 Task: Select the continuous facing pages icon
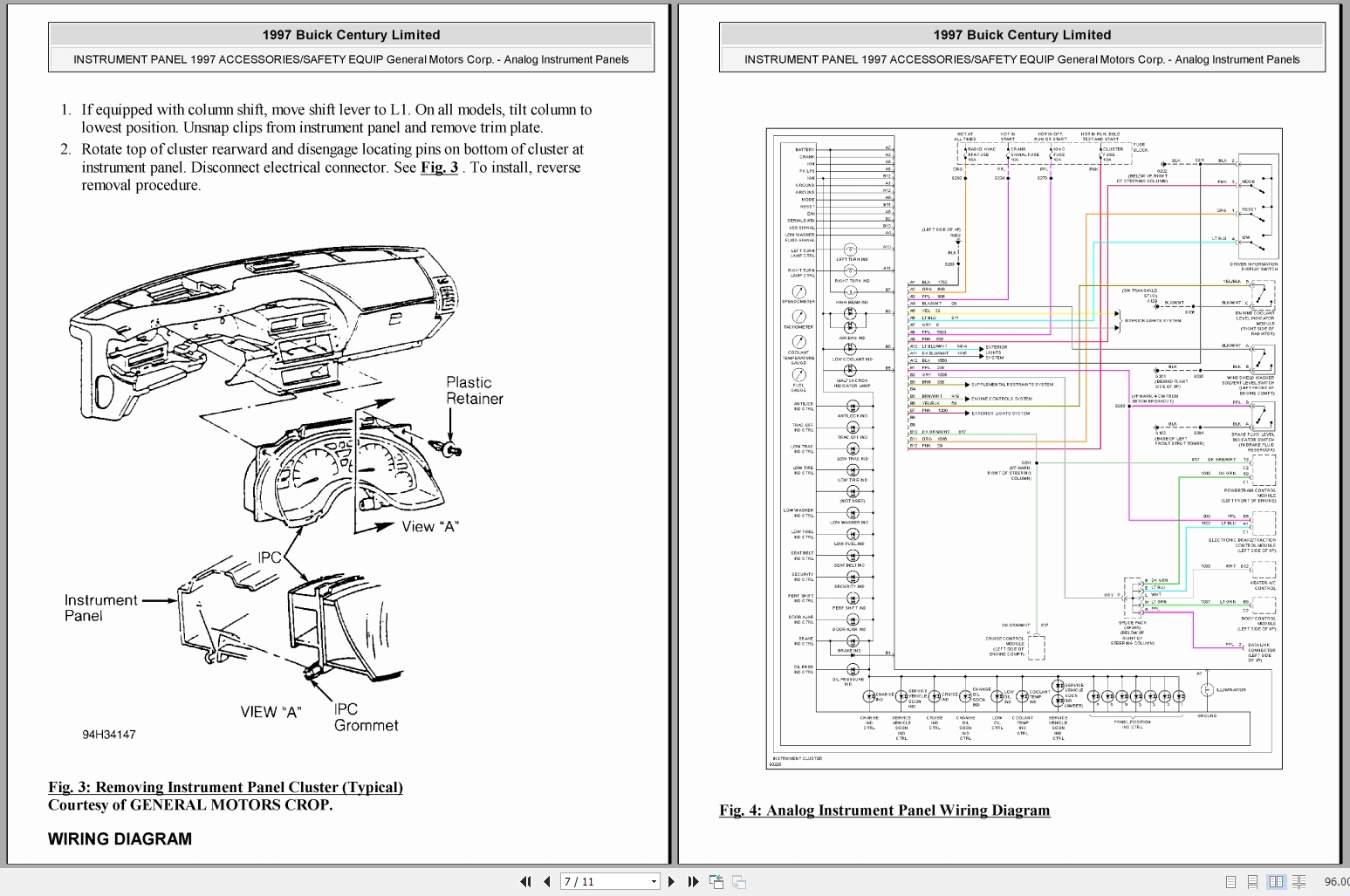[1299, 882]
